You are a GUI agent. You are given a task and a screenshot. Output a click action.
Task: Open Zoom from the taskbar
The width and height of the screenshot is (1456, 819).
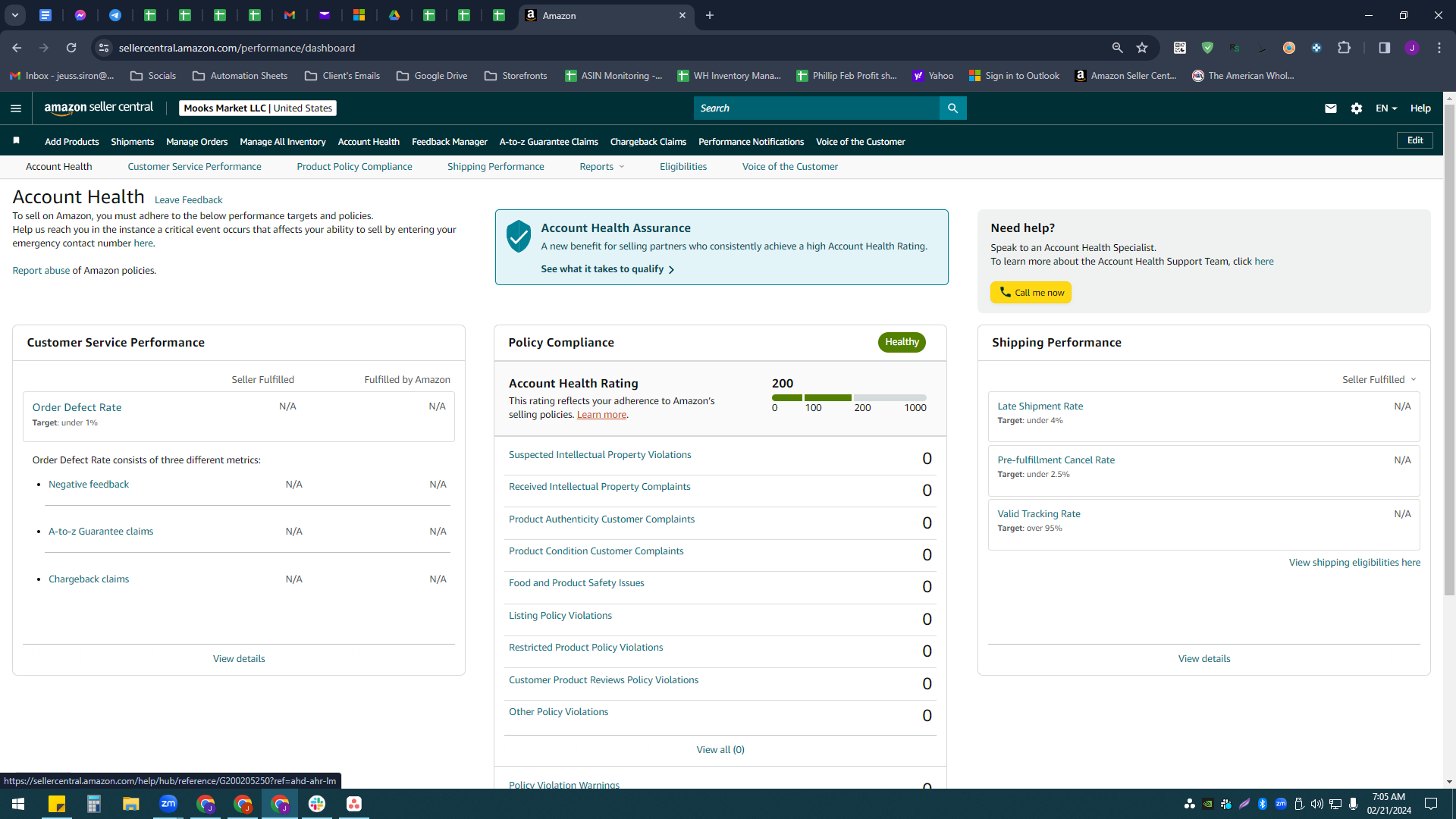pos(168,804)
